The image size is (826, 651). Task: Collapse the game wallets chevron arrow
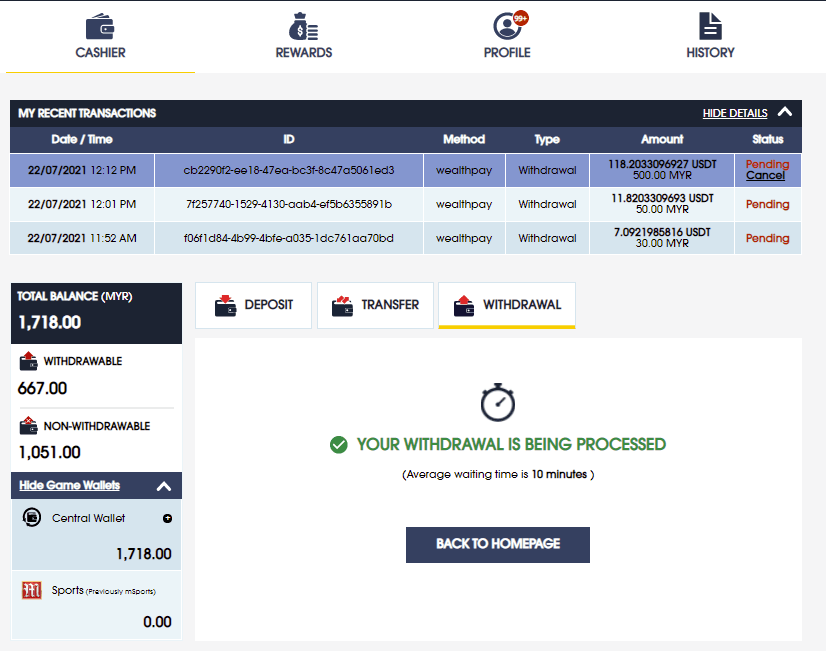[164, 486]
